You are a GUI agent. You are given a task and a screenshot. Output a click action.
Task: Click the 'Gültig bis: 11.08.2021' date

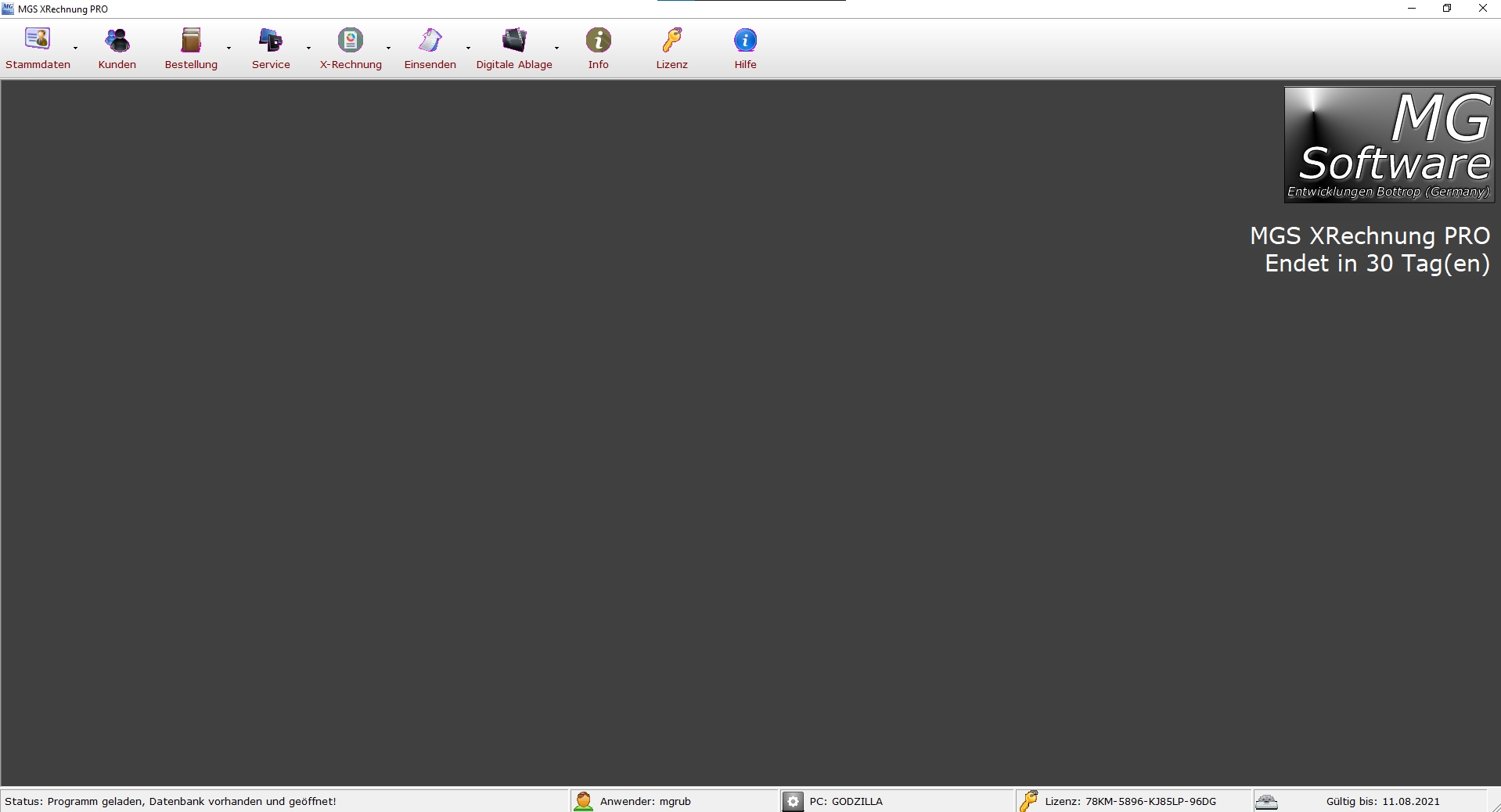pos(1383,801)
